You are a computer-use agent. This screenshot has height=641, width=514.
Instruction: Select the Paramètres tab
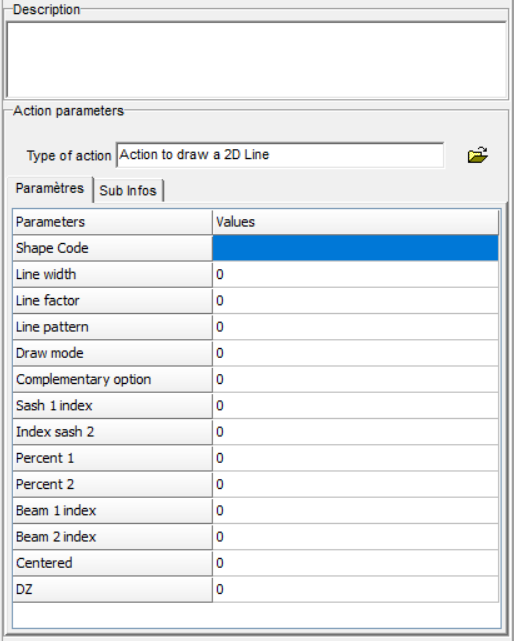[49, 188]
